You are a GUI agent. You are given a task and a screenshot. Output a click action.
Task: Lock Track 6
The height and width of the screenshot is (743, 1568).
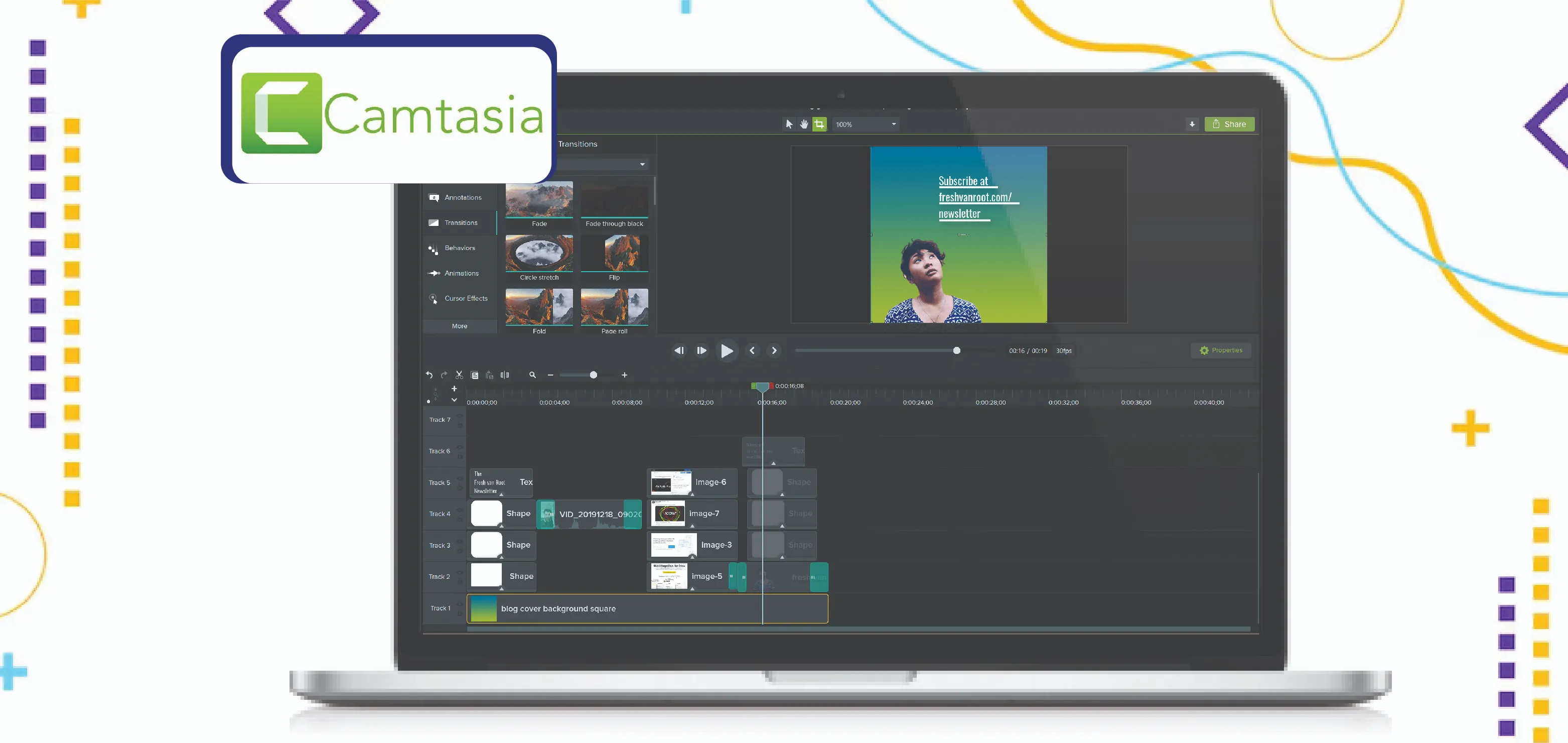460,457
